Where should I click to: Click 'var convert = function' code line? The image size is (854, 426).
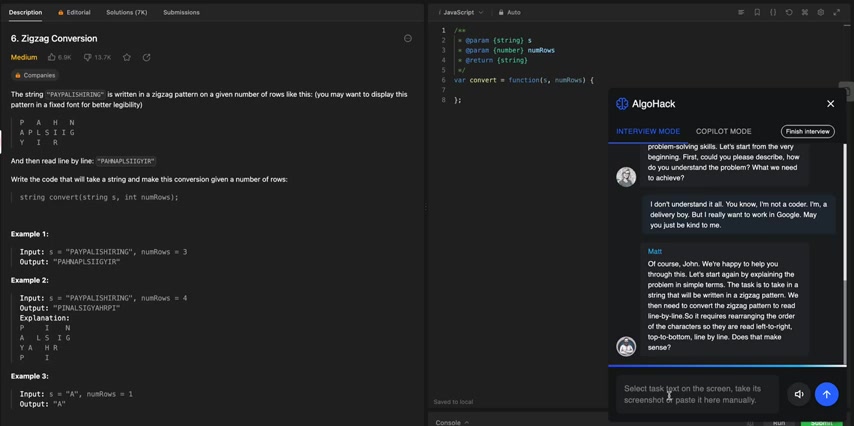tap(523, 80)
